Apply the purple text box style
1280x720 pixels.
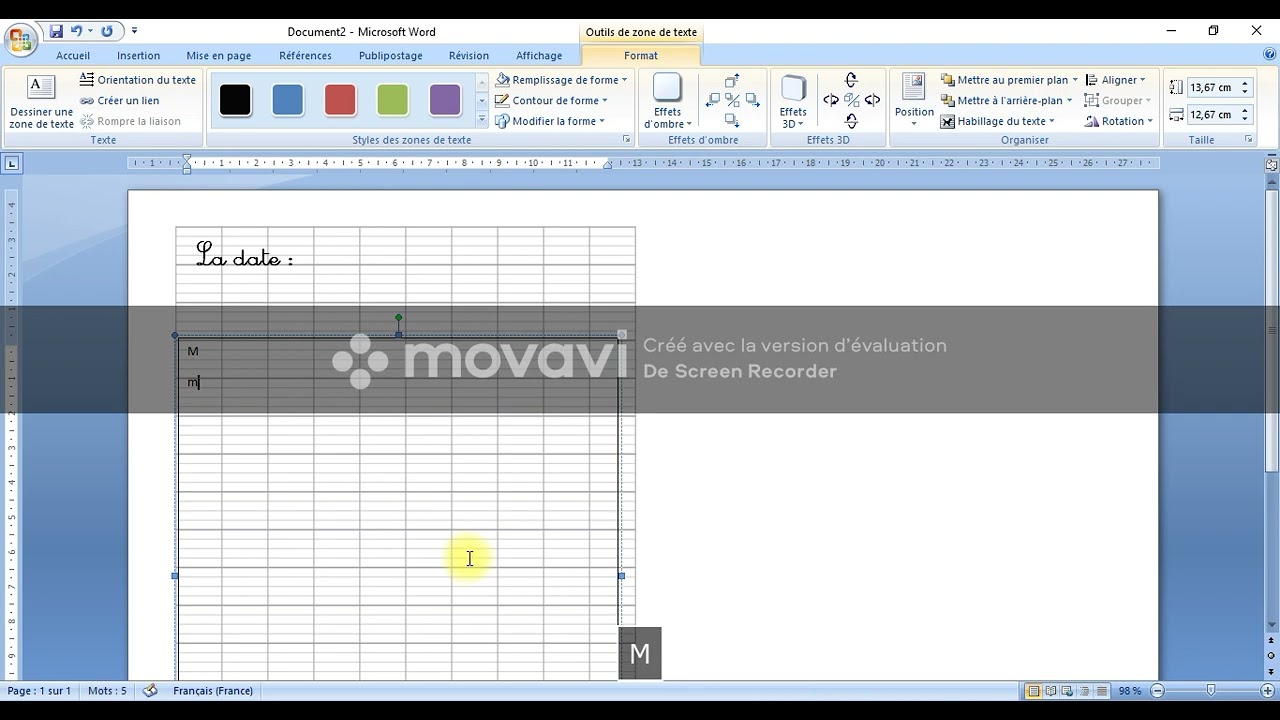point(444,100)
